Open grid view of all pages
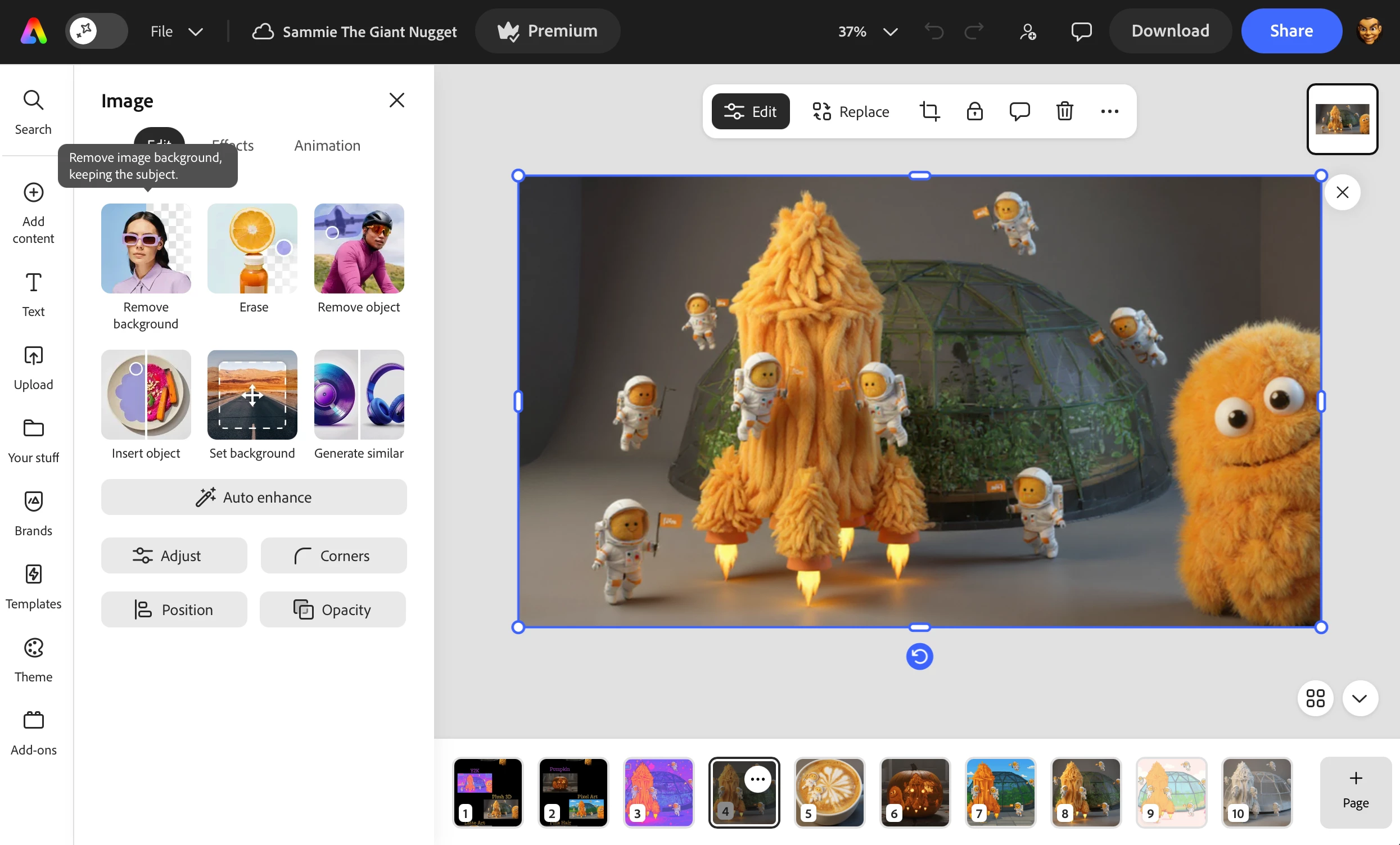Image resolution: width=1400 pixels, height=845 pixels. [x=1315, y=698]
